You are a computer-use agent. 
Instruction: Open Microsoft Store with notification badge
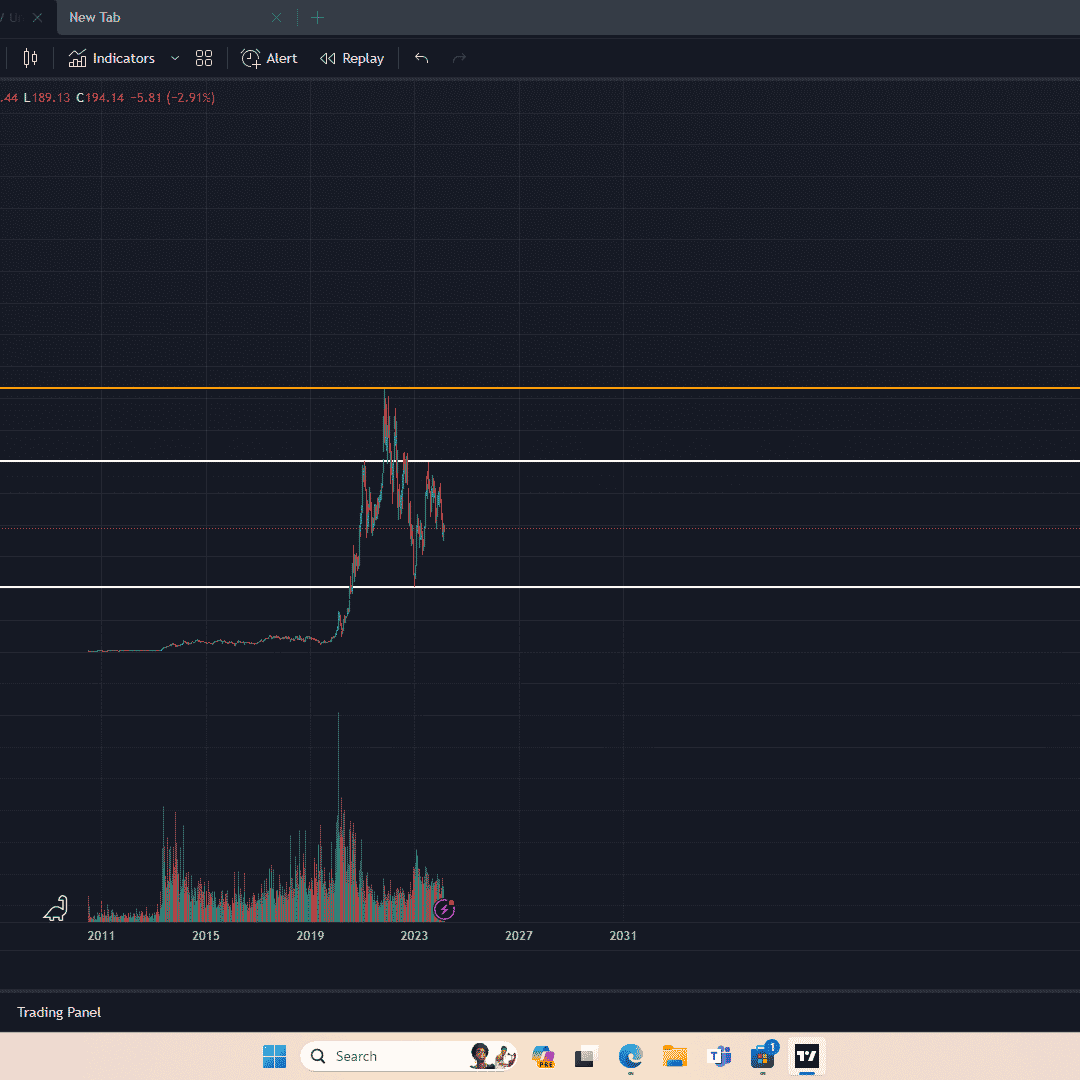click(763, 1055)
